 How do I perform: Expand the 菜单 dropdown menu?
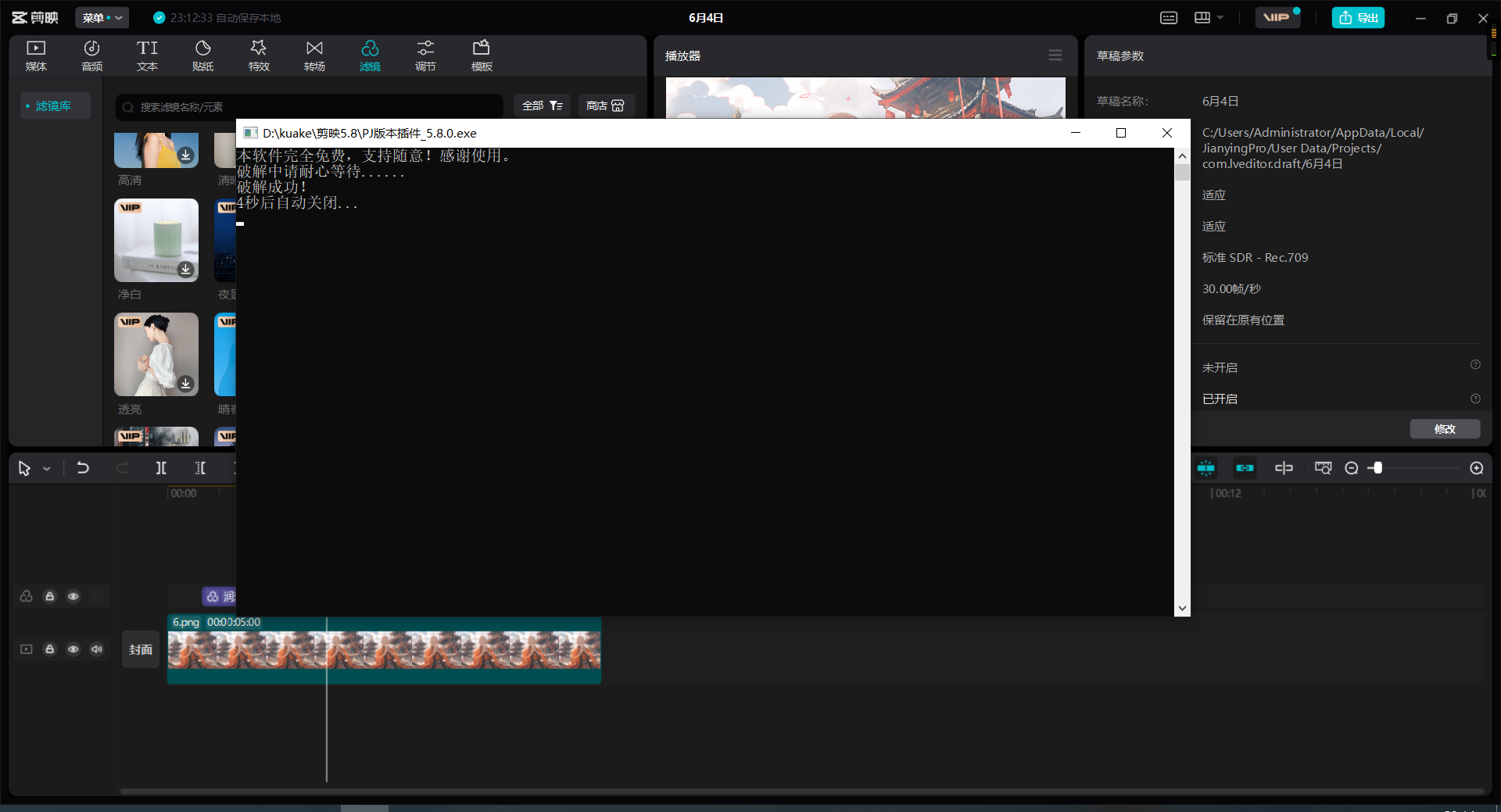(x=102, y=18)
